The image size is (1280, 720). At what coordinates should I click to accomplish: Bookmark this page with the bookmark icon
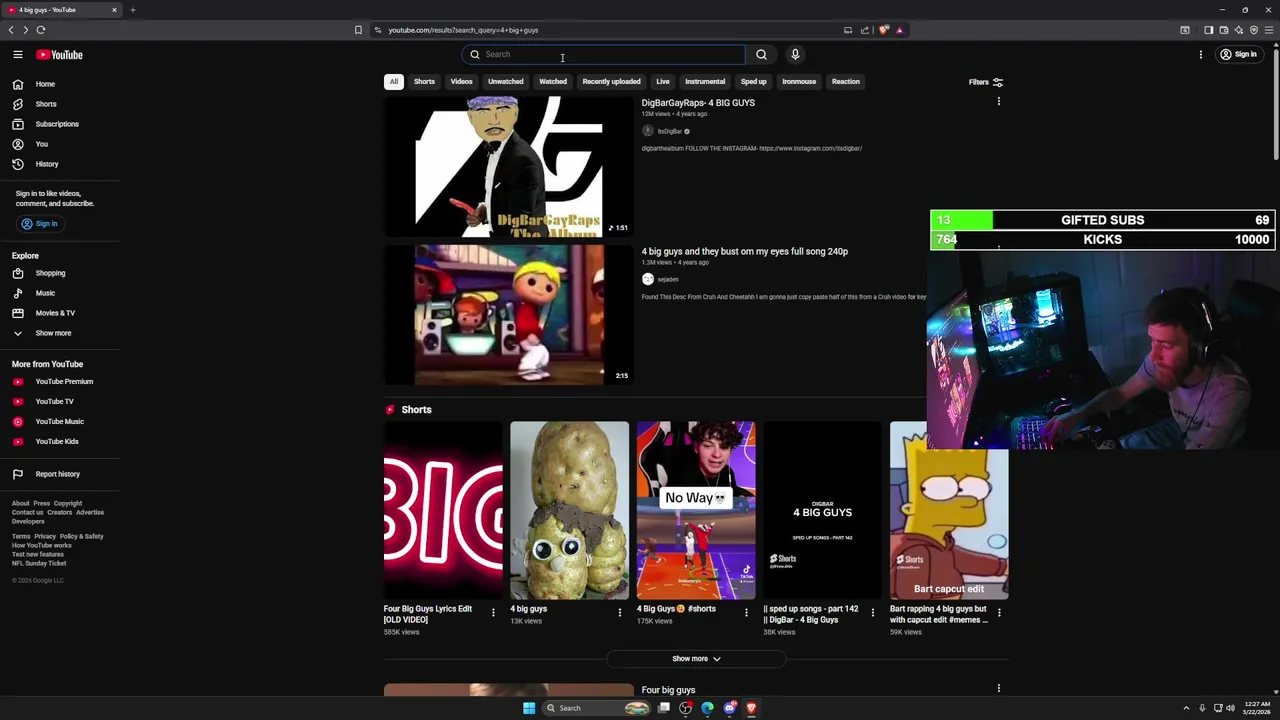click(358, 30)
